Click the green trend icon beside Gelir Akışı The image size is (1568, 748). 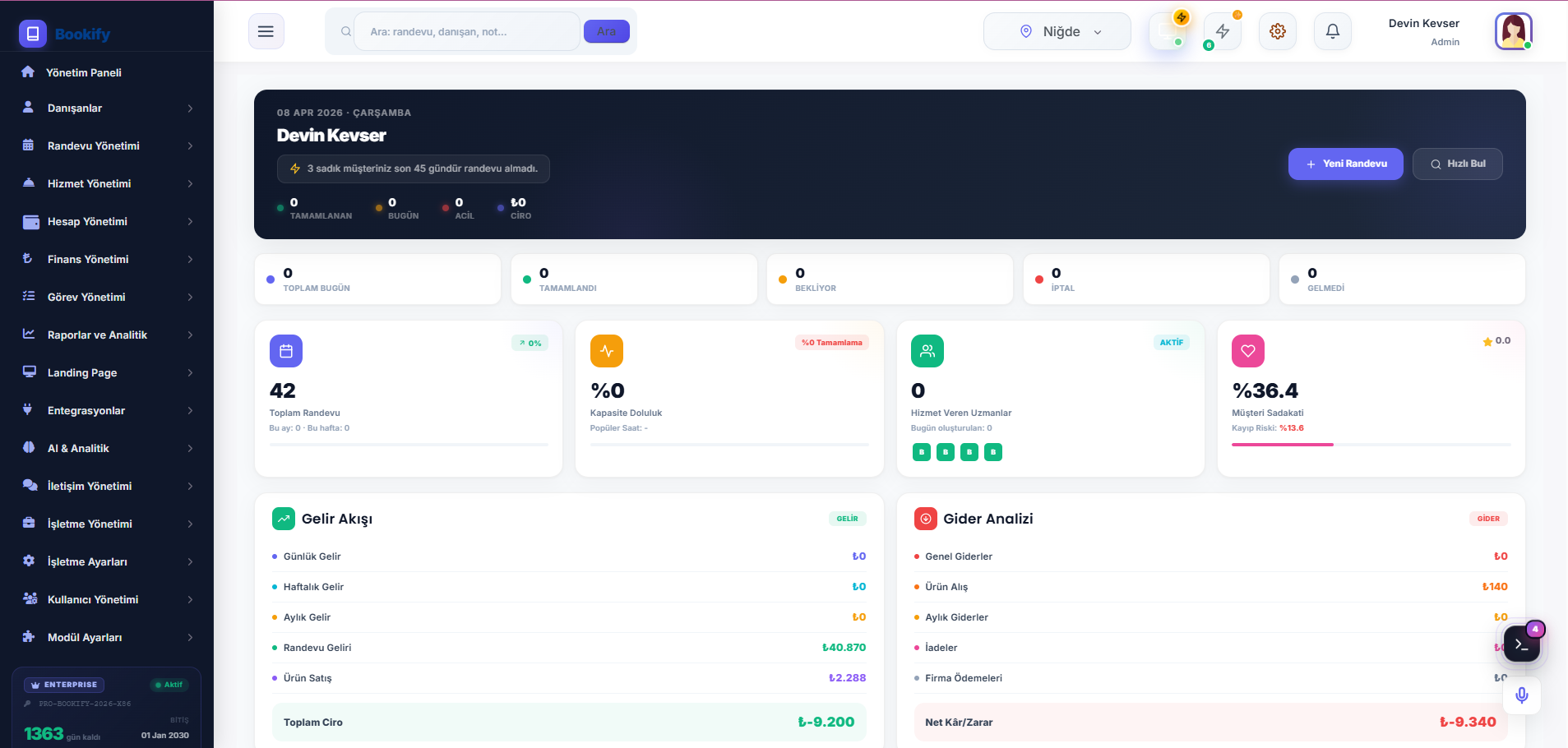click(x=284, y=519)
